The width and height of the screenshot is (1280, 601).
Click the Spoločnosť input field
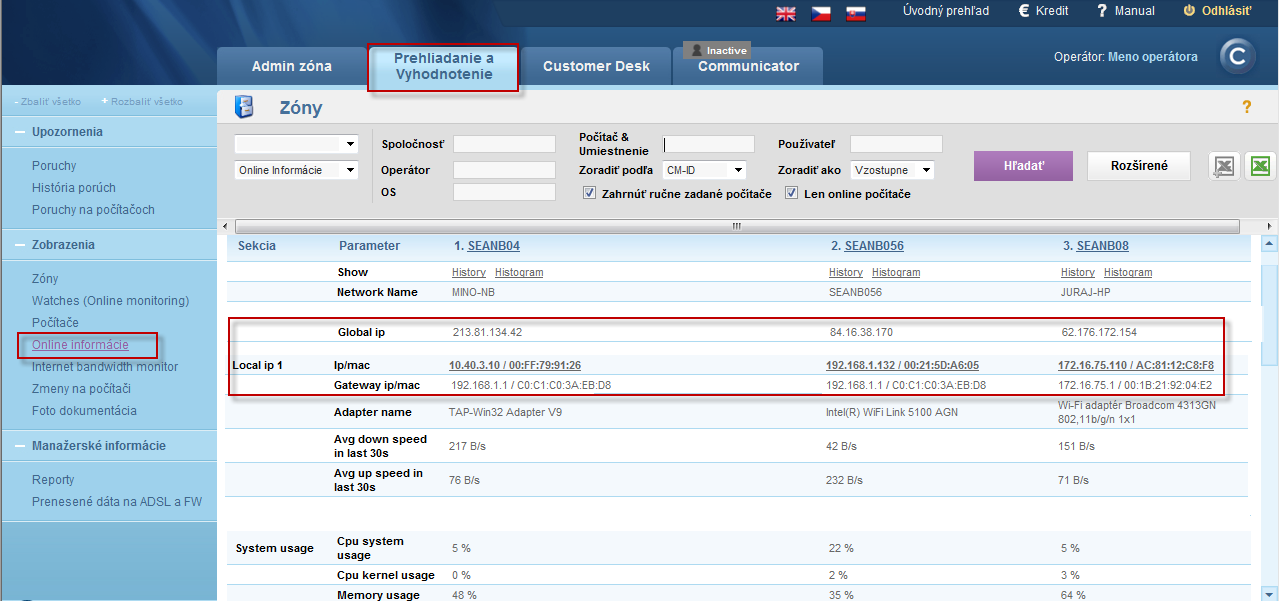point(504,144)
